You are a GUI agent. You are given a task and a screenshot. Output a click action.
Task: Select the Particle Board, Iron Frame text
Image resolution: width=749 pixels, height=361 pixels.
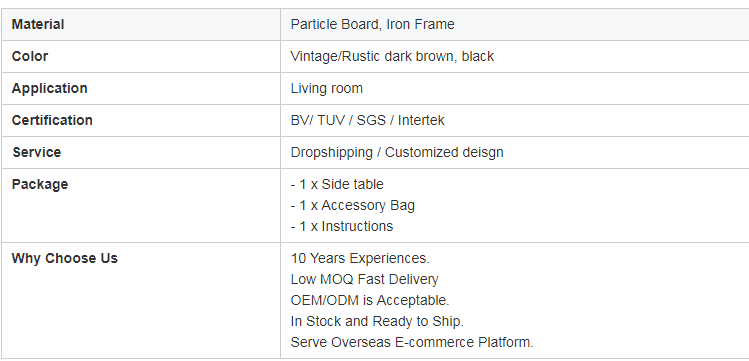coord(373,24)
